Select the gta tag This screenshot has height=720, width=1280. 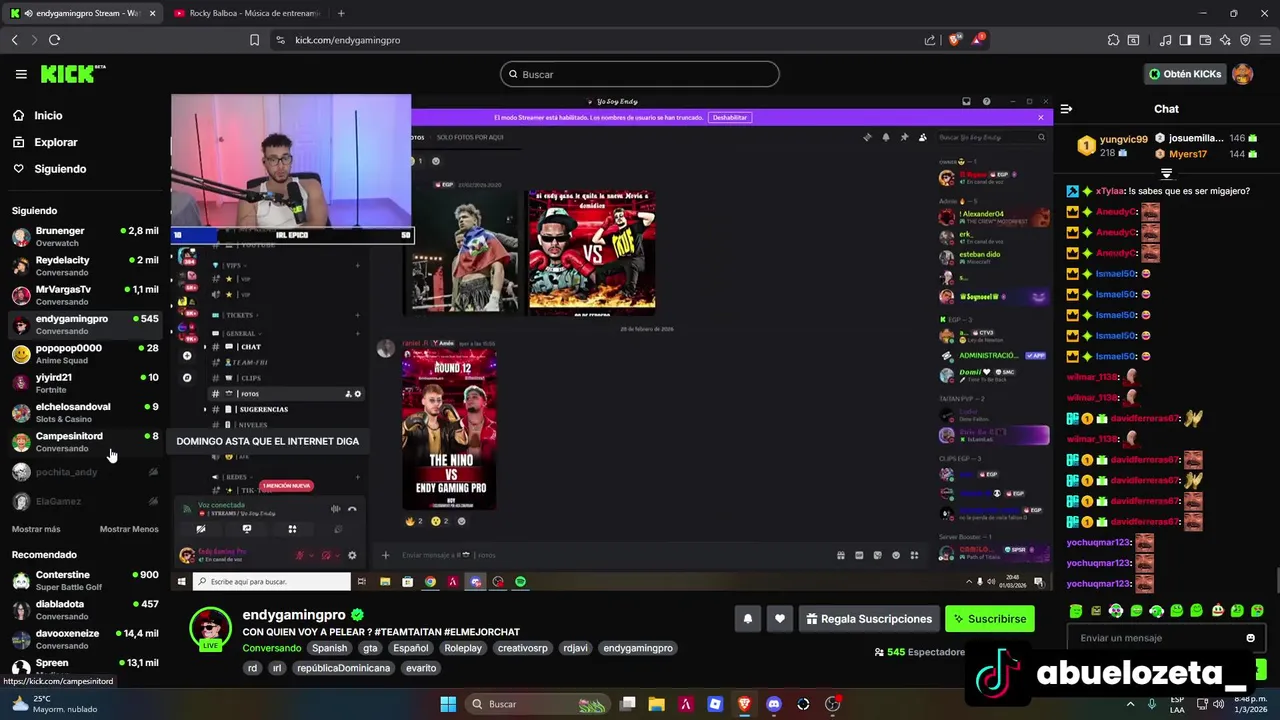(x=370, y=648)
